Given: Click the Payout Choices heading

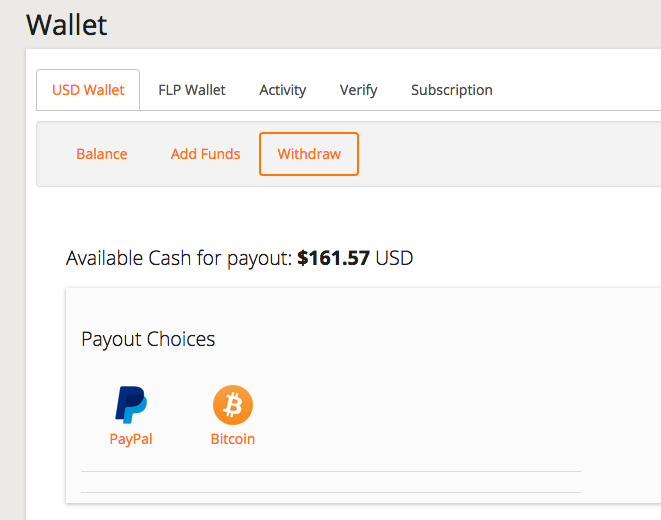Looking at the screenshot, I should click(148, 339).
